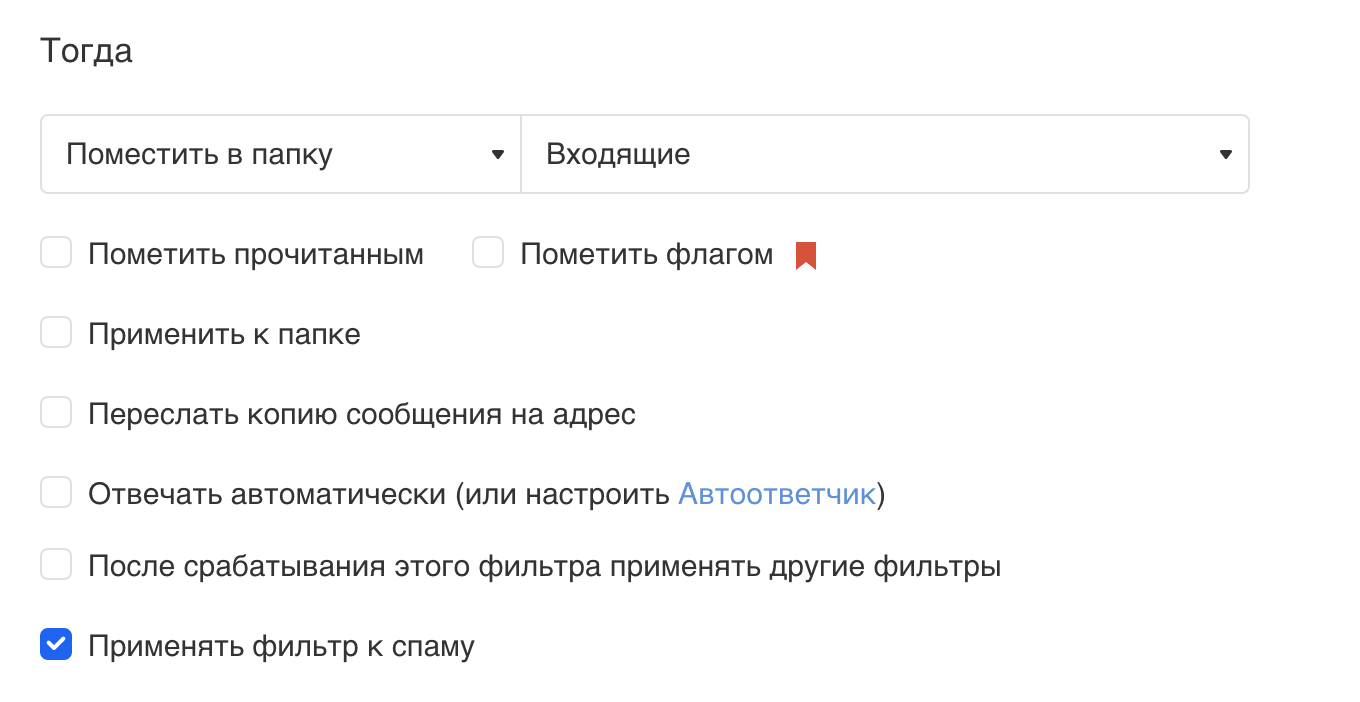Click the 'Применять фильтр к спаму' label text
1360x702 pixels.
coord(281,647)
